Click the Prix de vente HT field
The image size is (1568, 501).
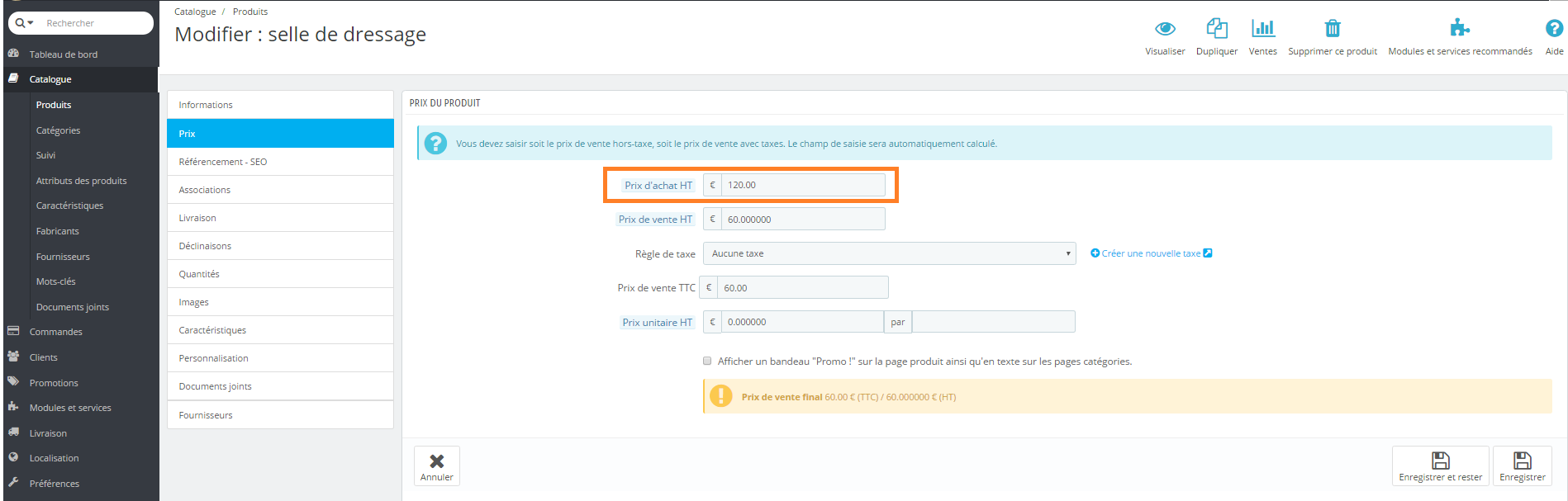[803, 219]
